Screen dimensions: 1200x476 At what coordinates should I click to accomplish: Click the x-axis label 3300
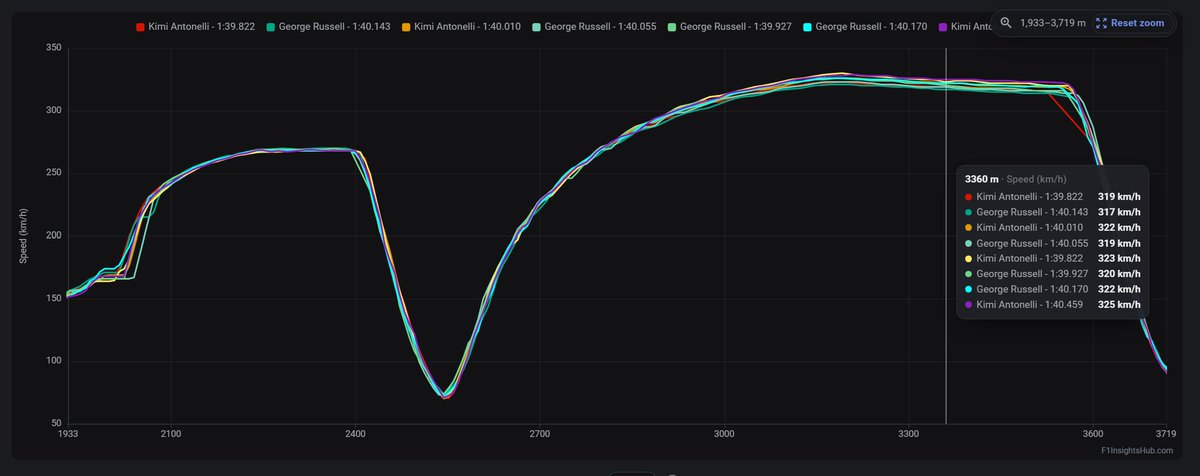pos(909,435)
